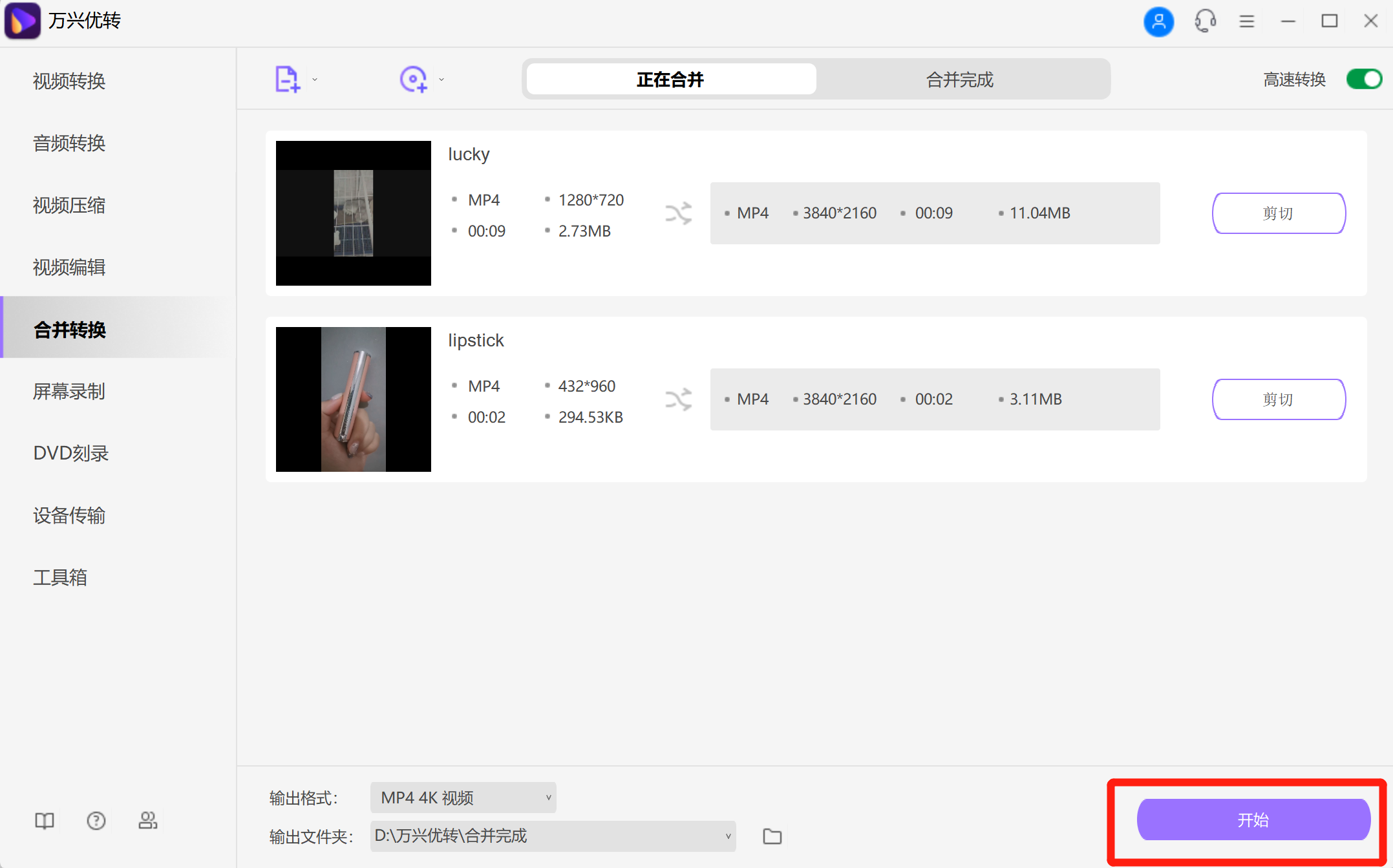This screenshot has width=1393, height=868.
Task: Switch to the 合并完成 tab
Action: click(x=959, y=79)
